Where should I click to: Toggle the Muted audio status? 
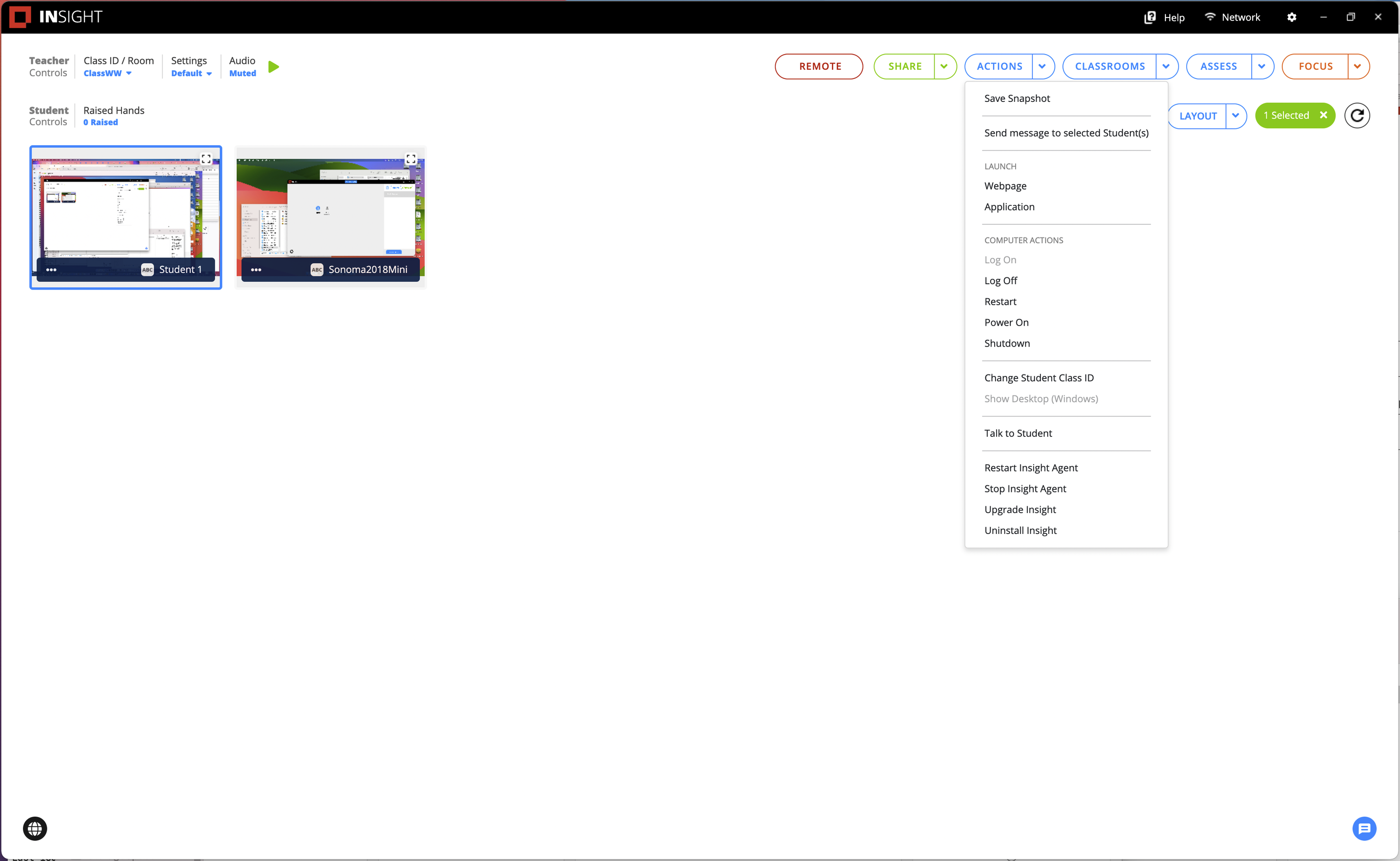click(x=242, y=73)
